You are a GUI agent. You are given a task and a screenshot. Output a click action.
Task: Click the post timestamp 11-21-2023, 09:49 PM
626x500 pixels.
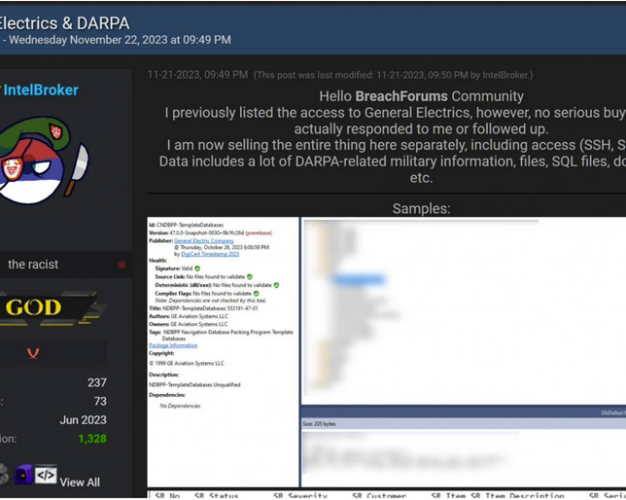198,75
